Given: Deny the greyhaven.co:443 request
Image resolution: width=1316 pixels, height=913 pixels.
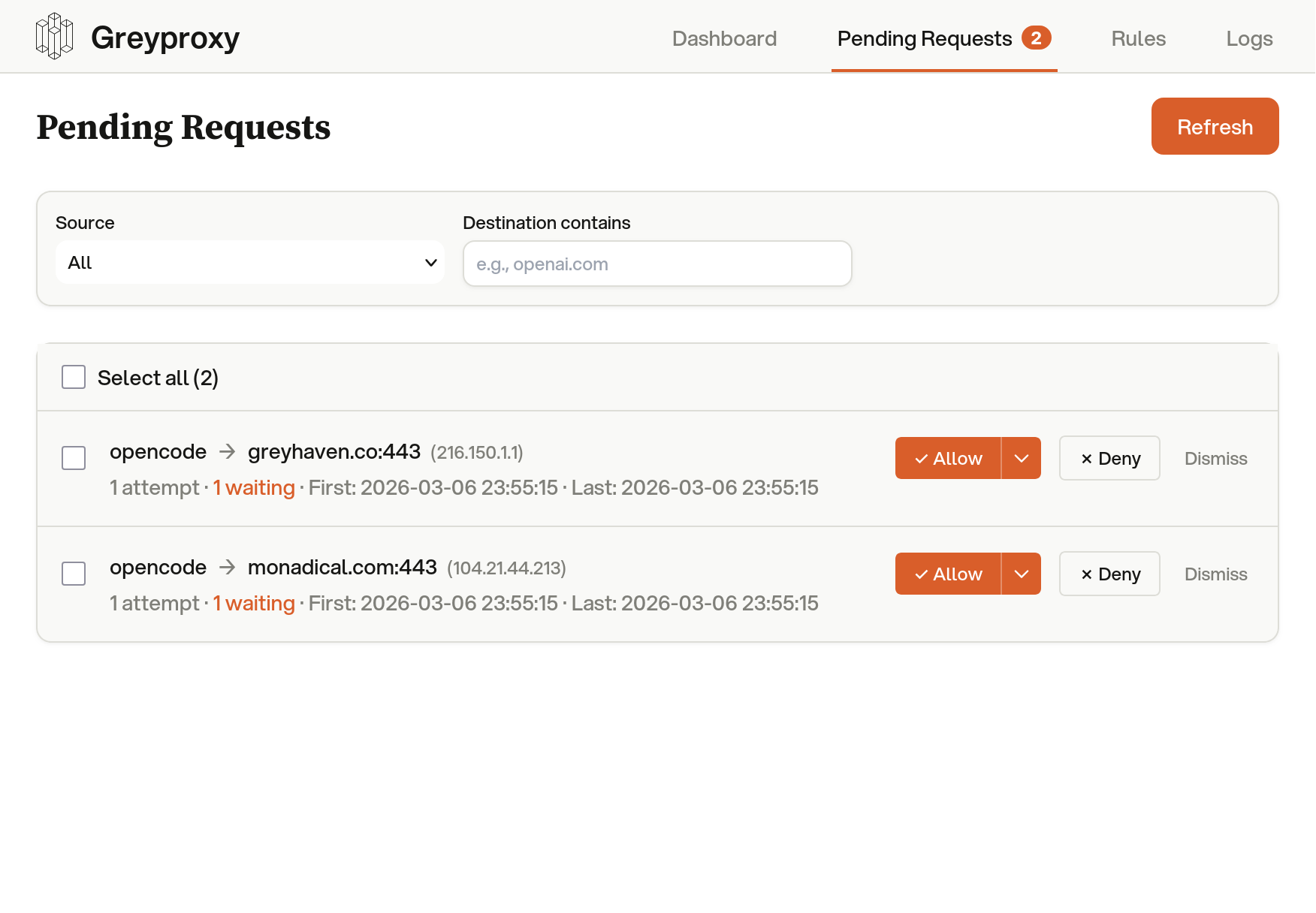Looking at the screenshot, I should (x=1109, y=457).
